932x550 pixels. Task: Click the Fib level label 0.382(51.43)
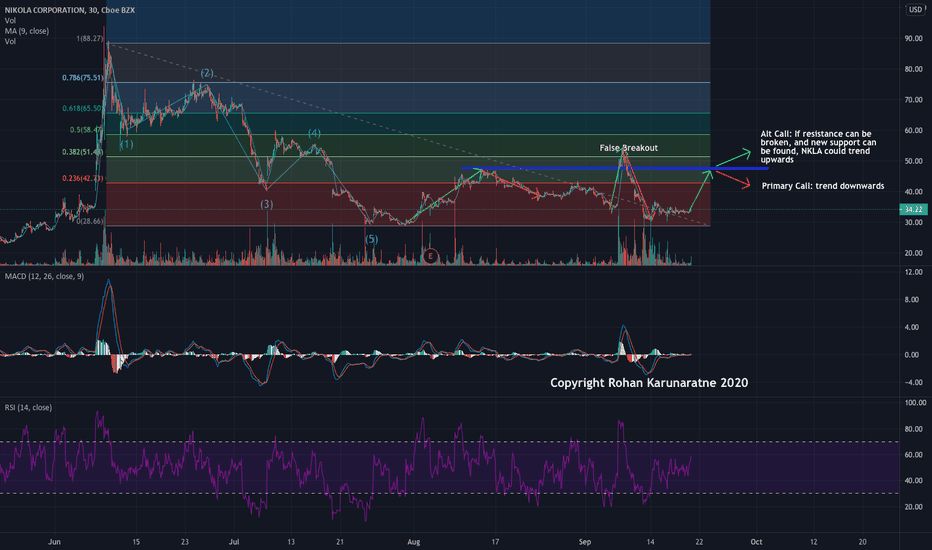(x=83, y=152)
